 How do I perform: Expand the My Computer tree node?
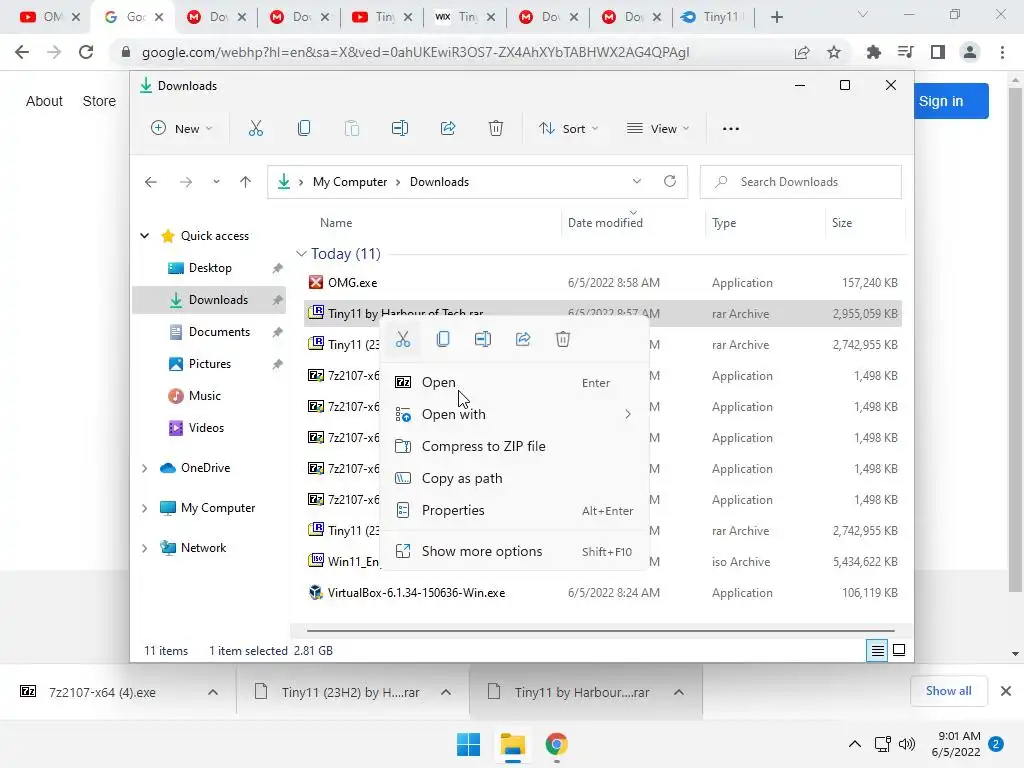tap(145, 508)
